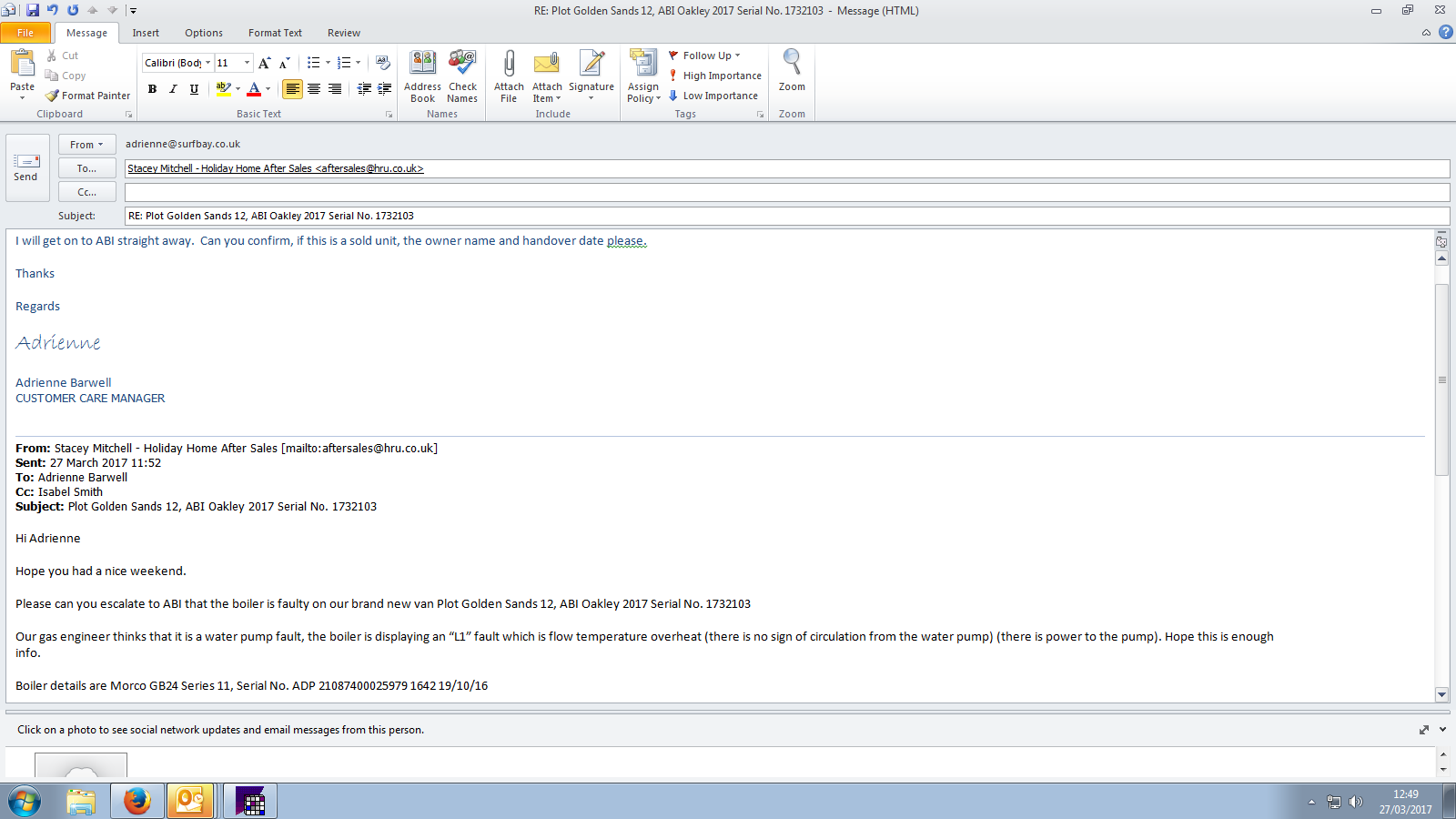This screenshot has width=1456, height=819.
Task: Expand the People Pane to full size
Action: [1424, 730]
